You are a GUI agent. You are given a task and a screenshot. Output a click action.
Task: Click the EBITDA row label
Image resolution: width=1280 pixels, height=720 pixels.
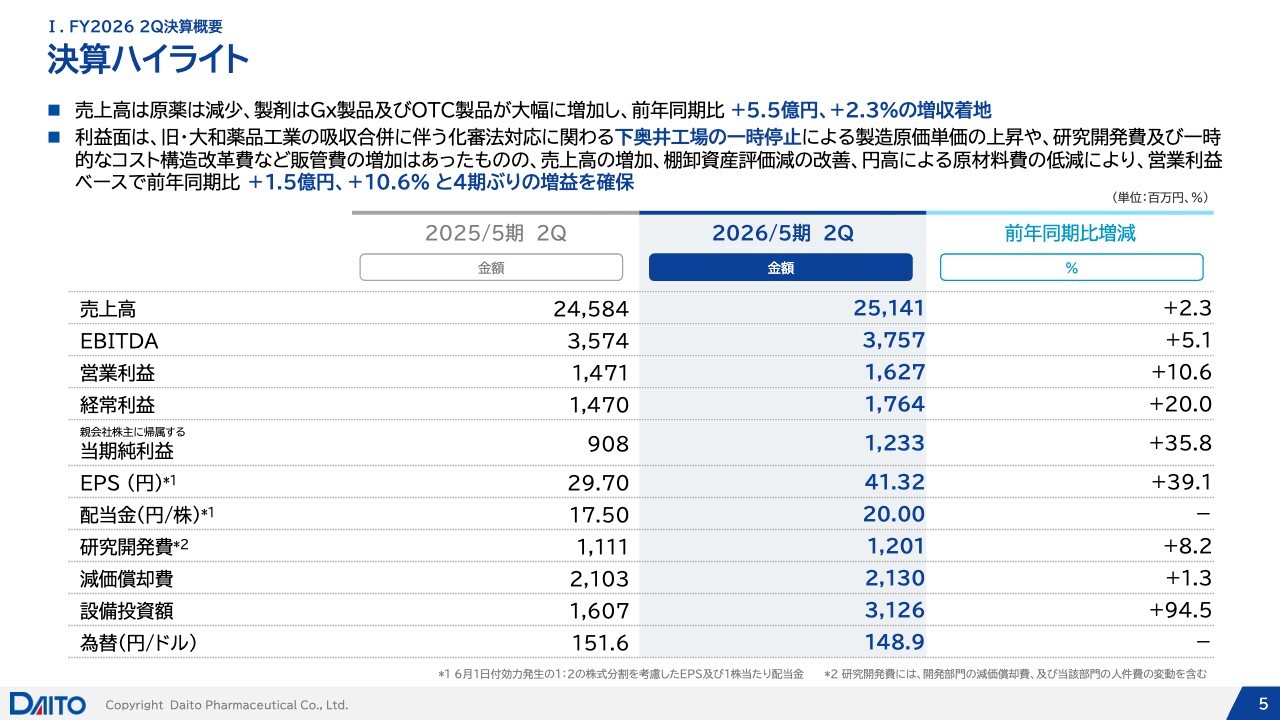[x=119, y=341]
